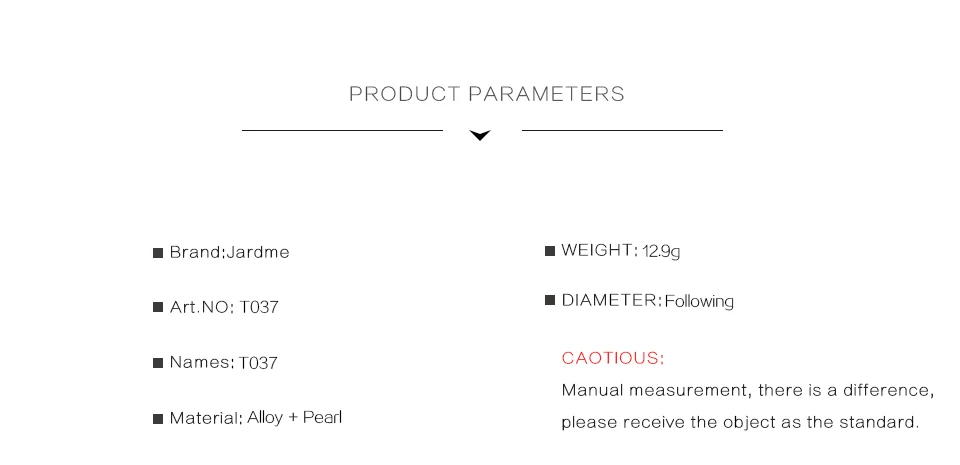960x465 pixels.
Task: Click the Brand:Jardme text
Action: tap(229, 252)
